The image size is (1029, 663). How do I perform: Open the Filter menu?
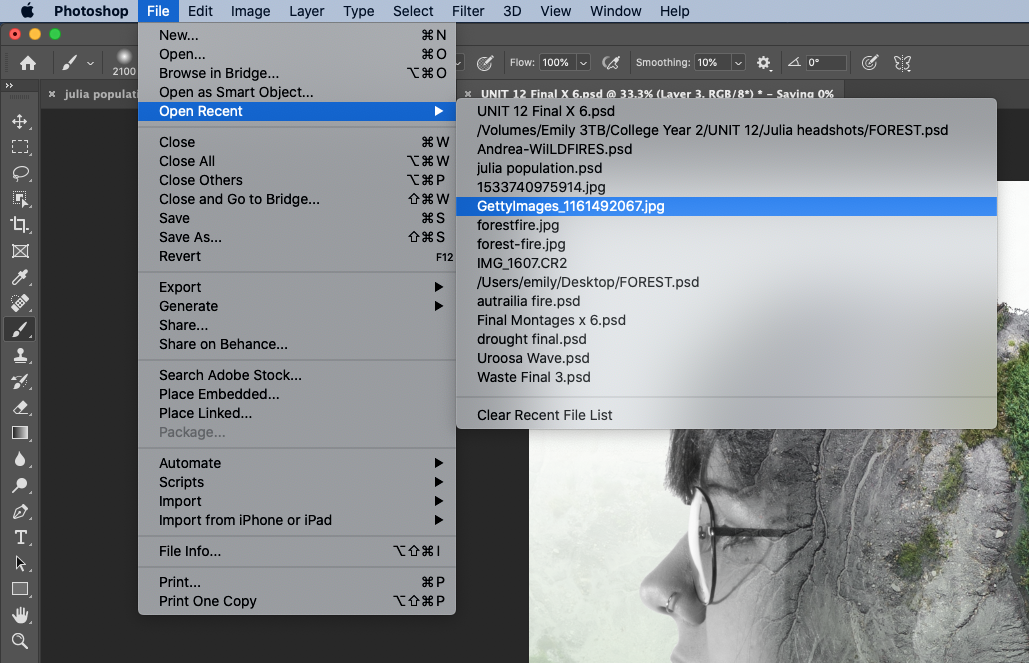click(468, 11)
